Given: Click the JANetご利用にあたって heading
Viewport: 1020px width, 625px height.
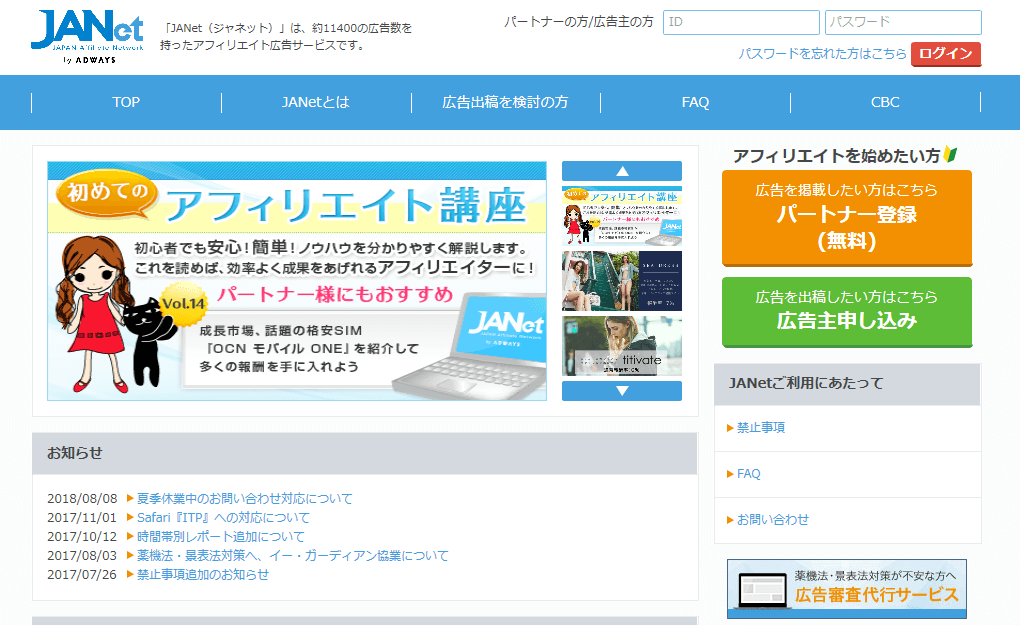Looking at the screenshot, I should pos(806,383).
